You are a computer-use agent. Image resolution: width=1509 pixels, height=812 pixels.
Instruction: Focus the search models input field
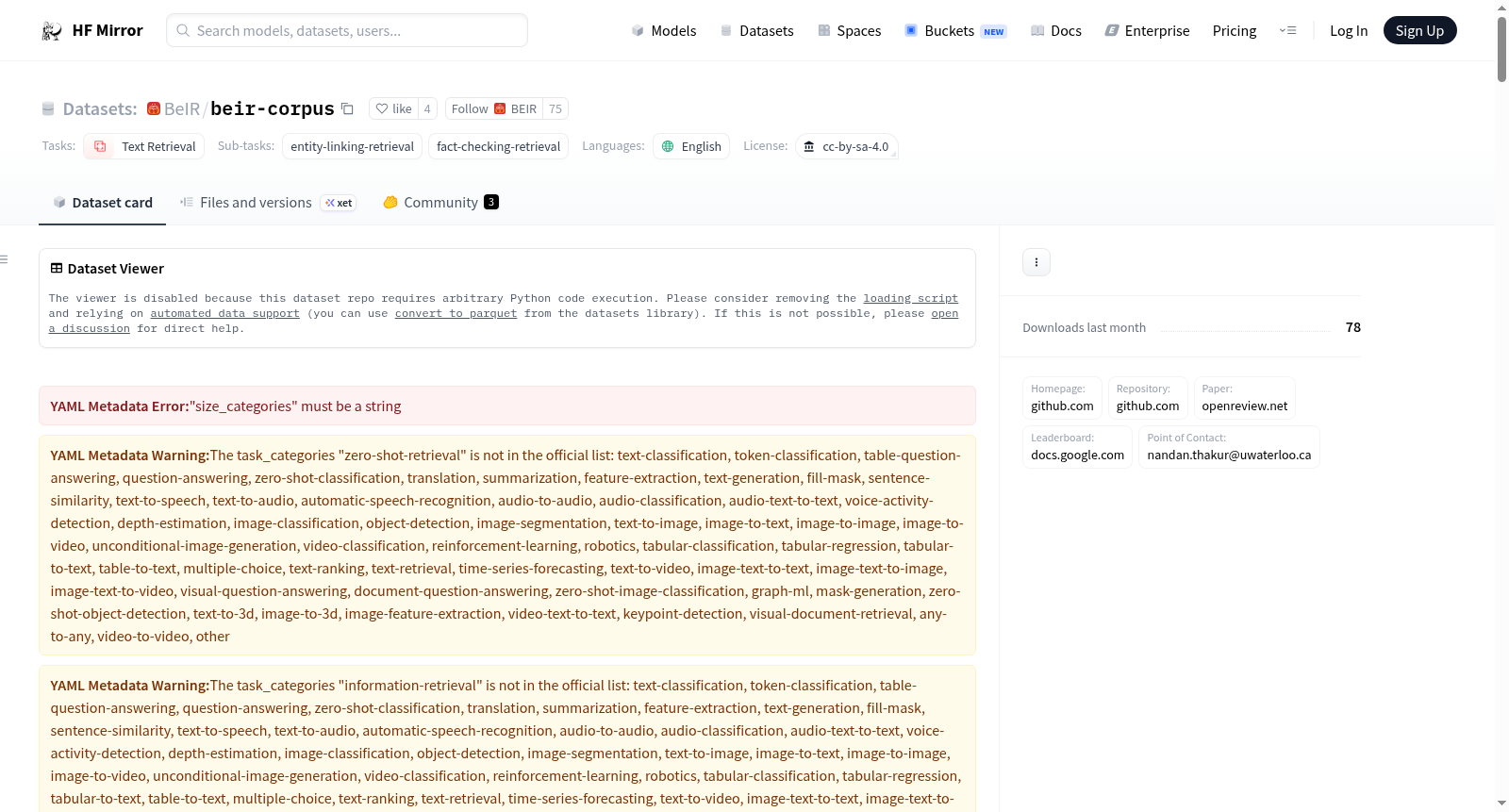(347, 30)
